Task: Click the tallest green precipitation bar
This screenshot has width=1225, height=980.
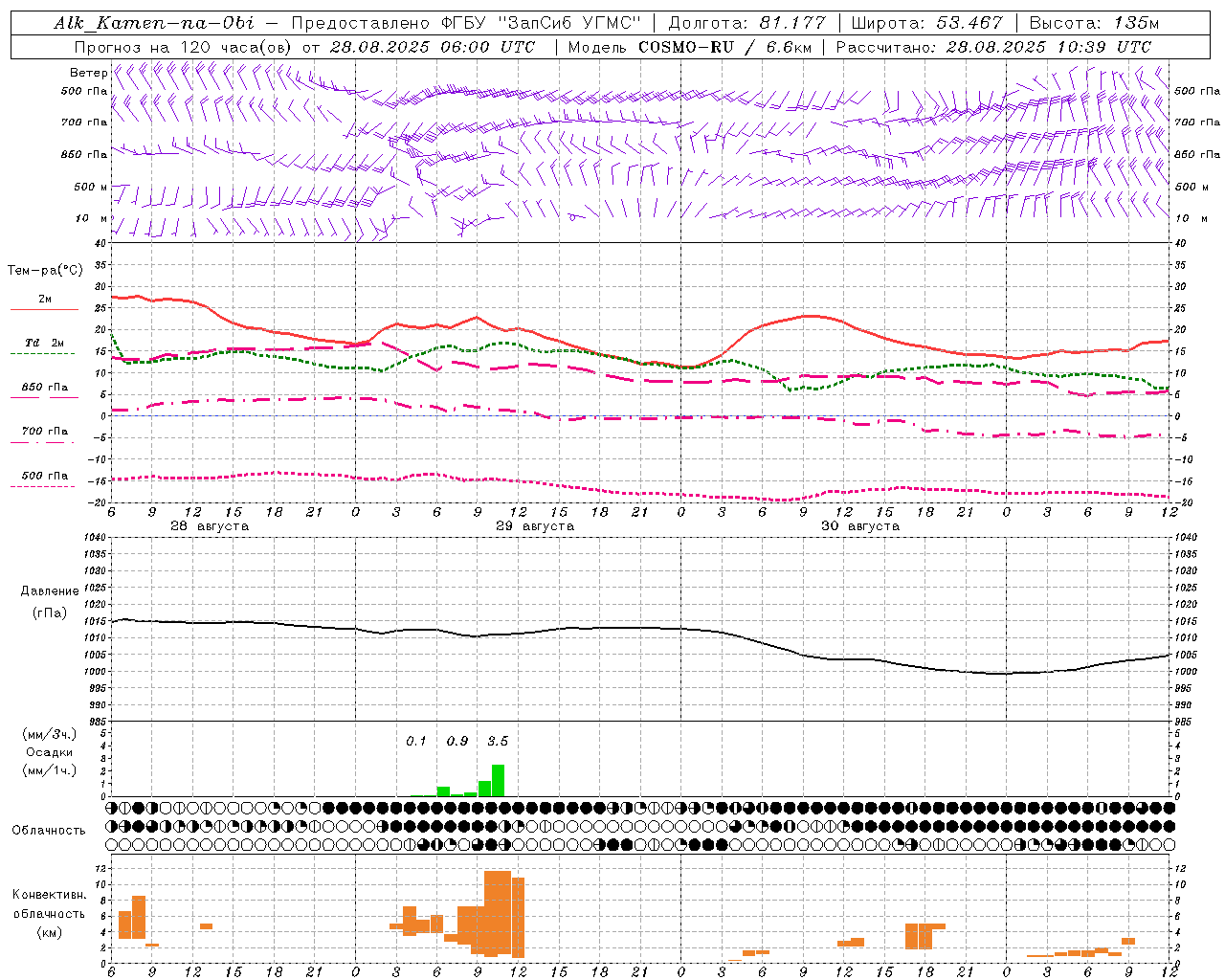Action: pyautogui.click(x=498, y=780)
